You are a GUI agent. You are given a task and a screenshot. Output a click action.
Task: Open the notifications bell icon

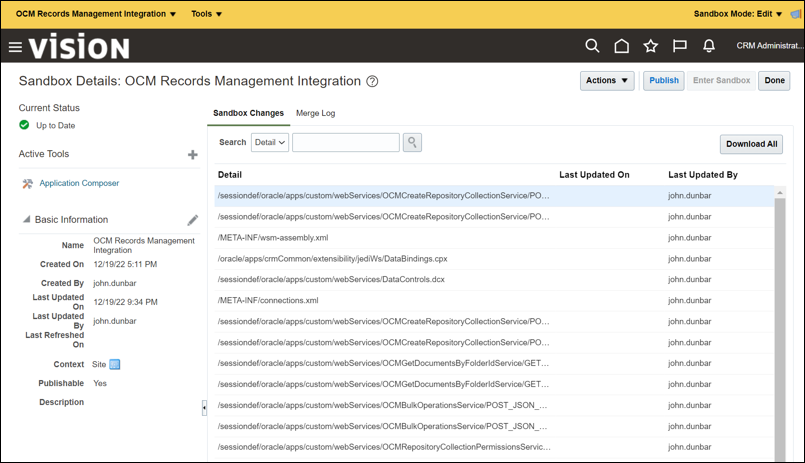tap(708, 46)
